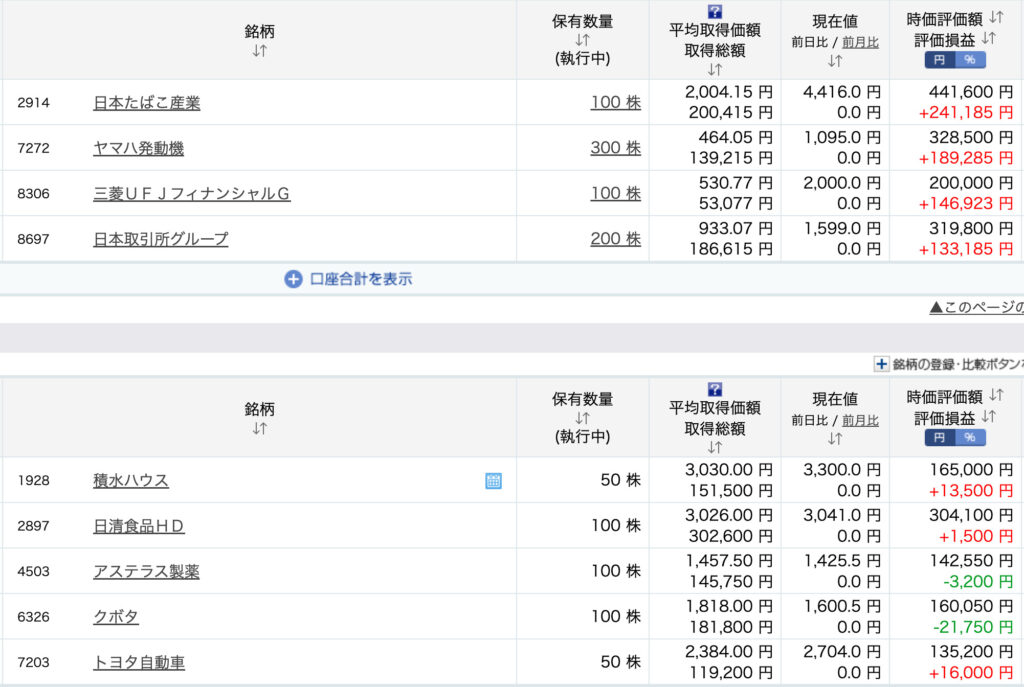Click the +189,285 円 profit value
This screenshot has width=1024, height=687.
[966, 158]
